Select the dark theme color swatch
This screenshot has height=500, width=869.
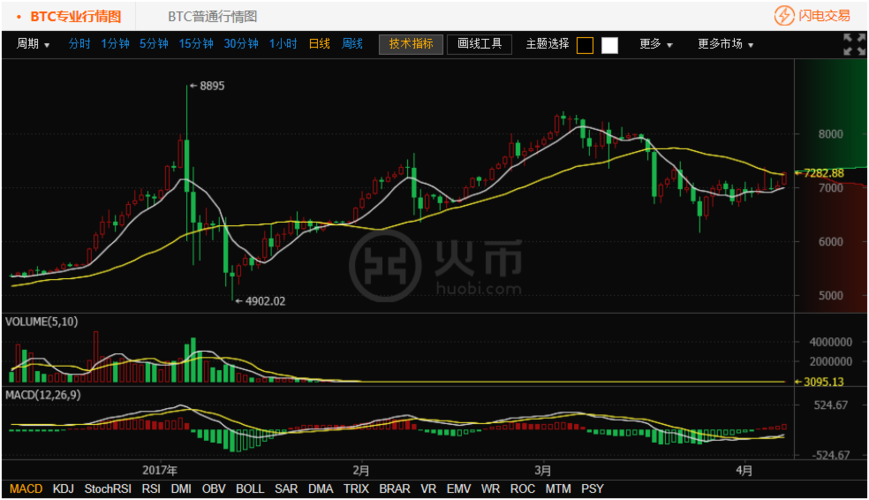point(585,45)
